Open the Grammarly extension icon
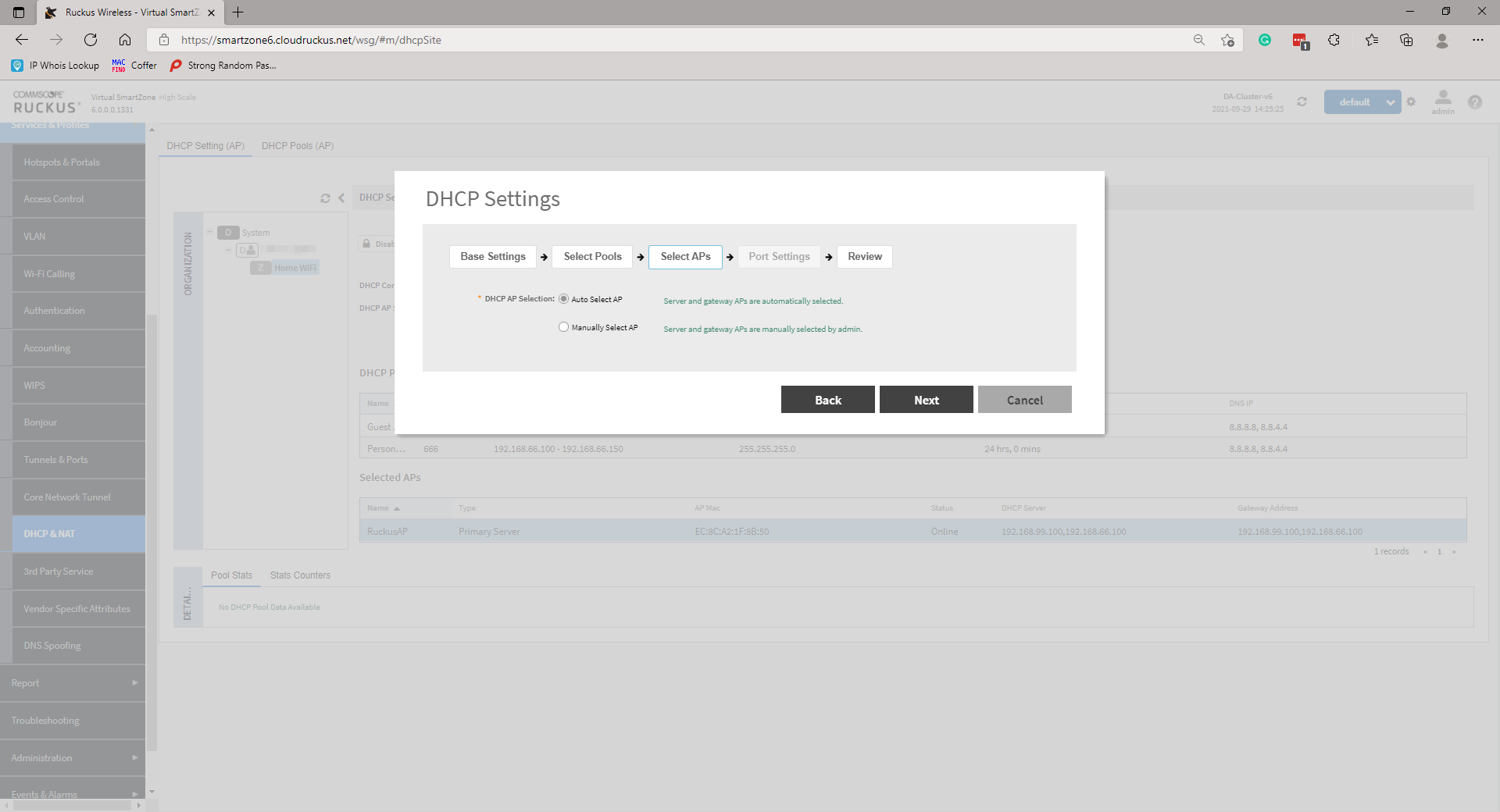The image size is (1500, 812). [x=1264, y=40]
